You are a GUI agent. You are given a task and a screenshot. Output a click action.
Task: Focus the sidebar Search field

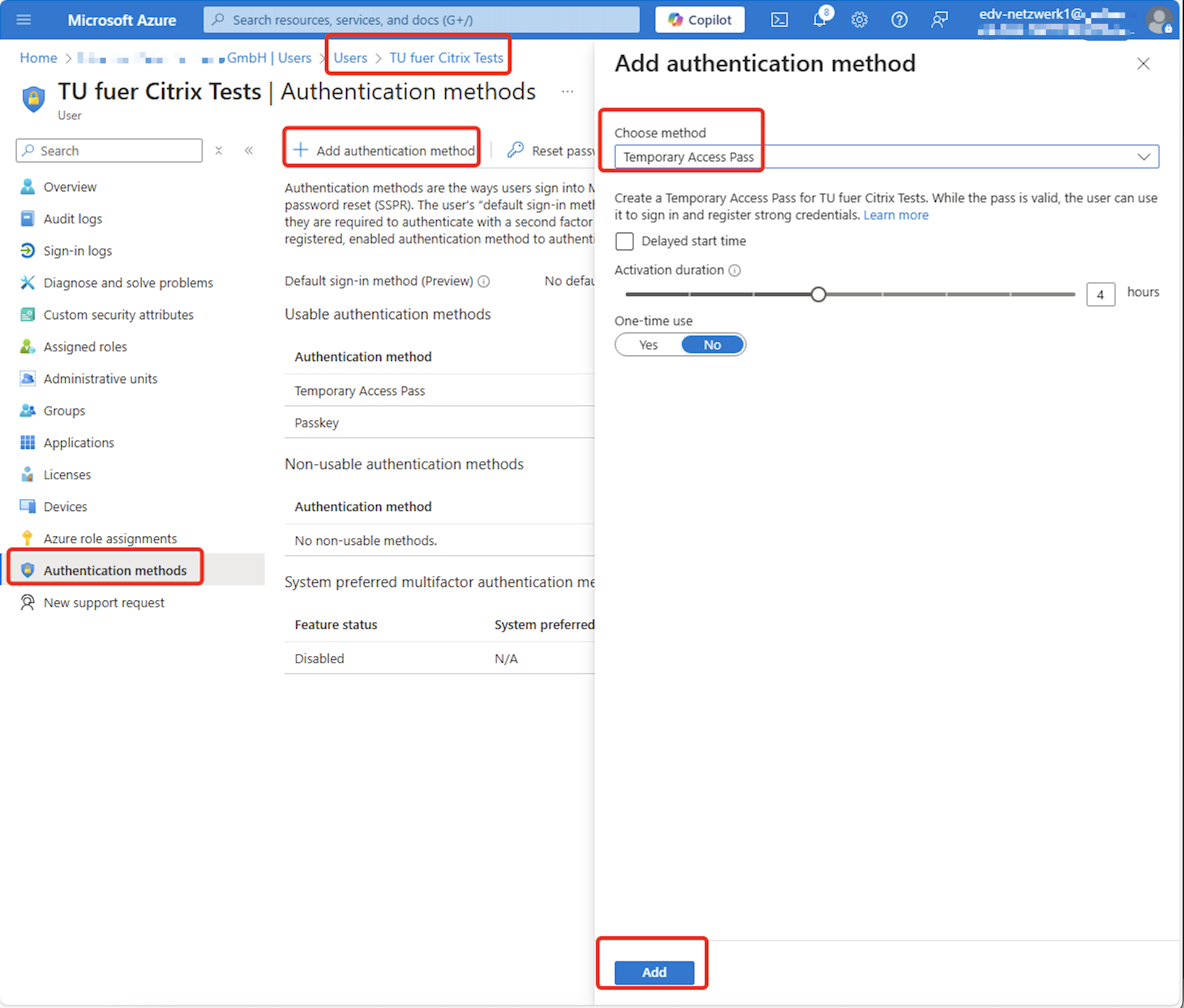109,151
